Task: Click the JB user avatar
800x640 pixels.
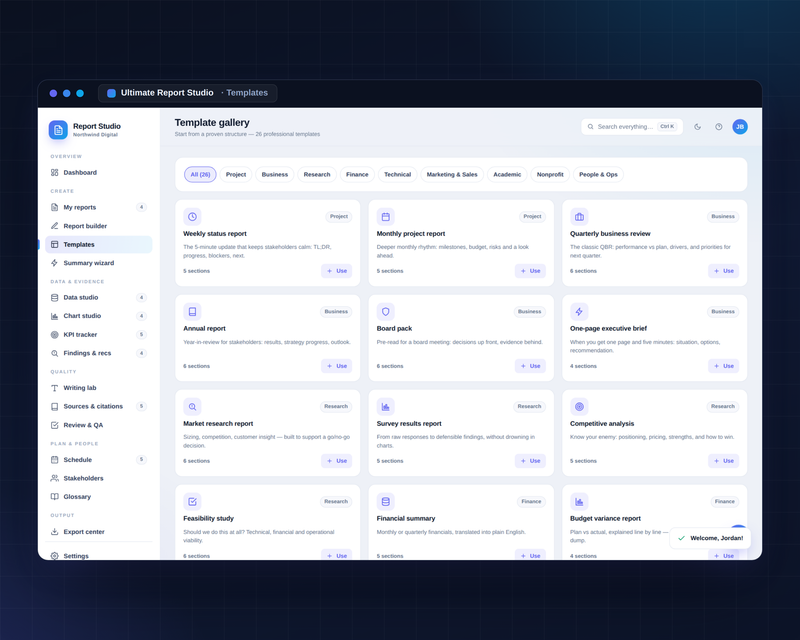Action: click(x=740, y=127)
